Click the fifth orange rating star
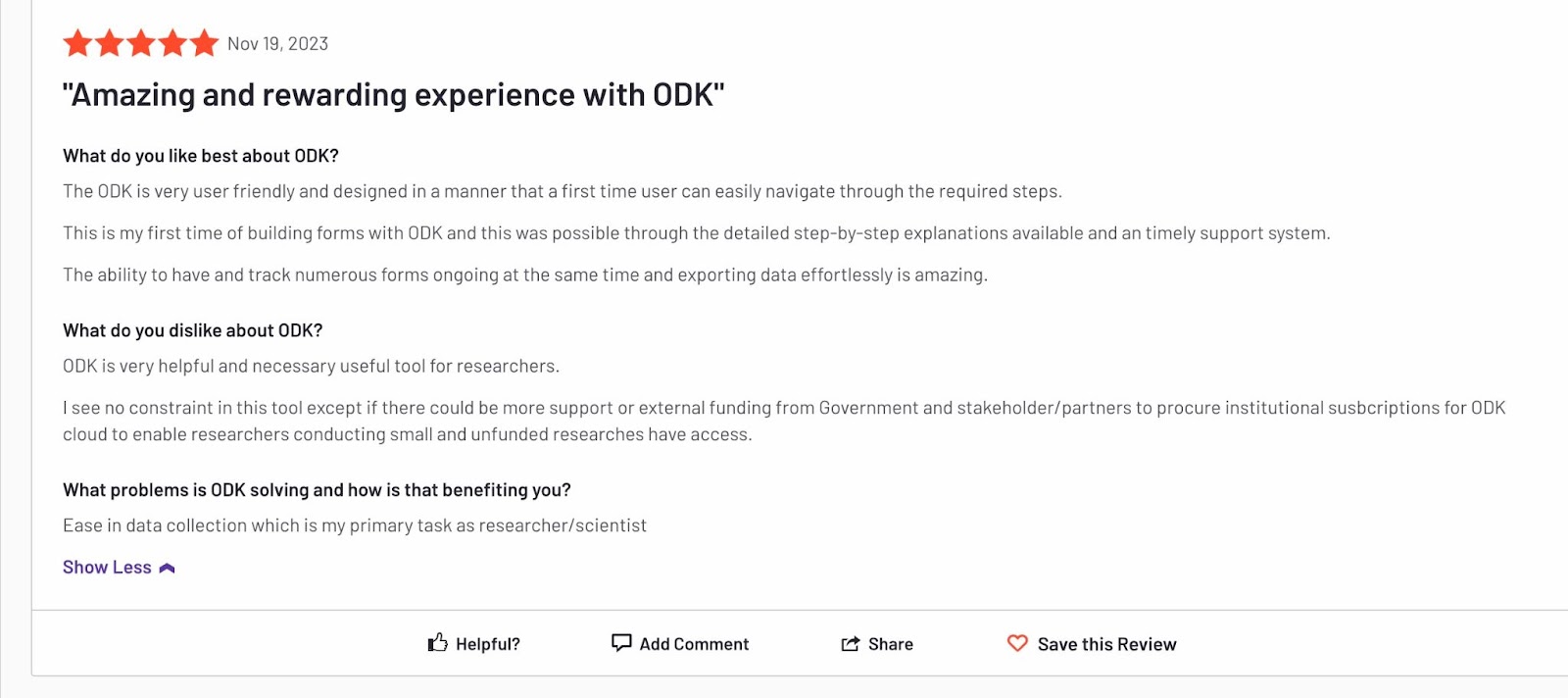Image resolution: width=1568 pixels, height=698 pixels. pyautogui.click(x=204, y=43)
